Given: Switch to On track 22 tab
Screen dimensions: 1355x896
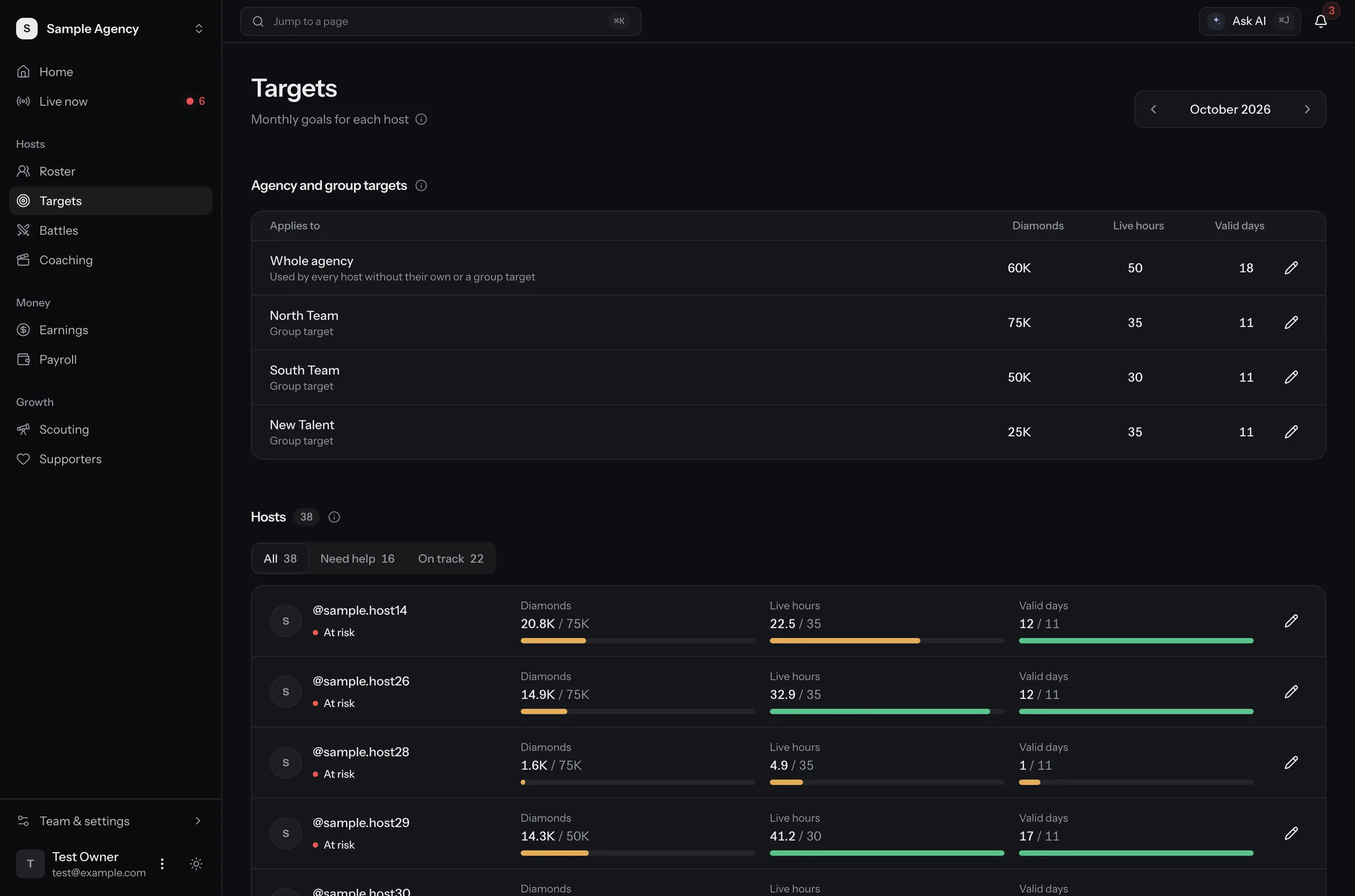Looking at the screenshot, I should click(450, 558).
